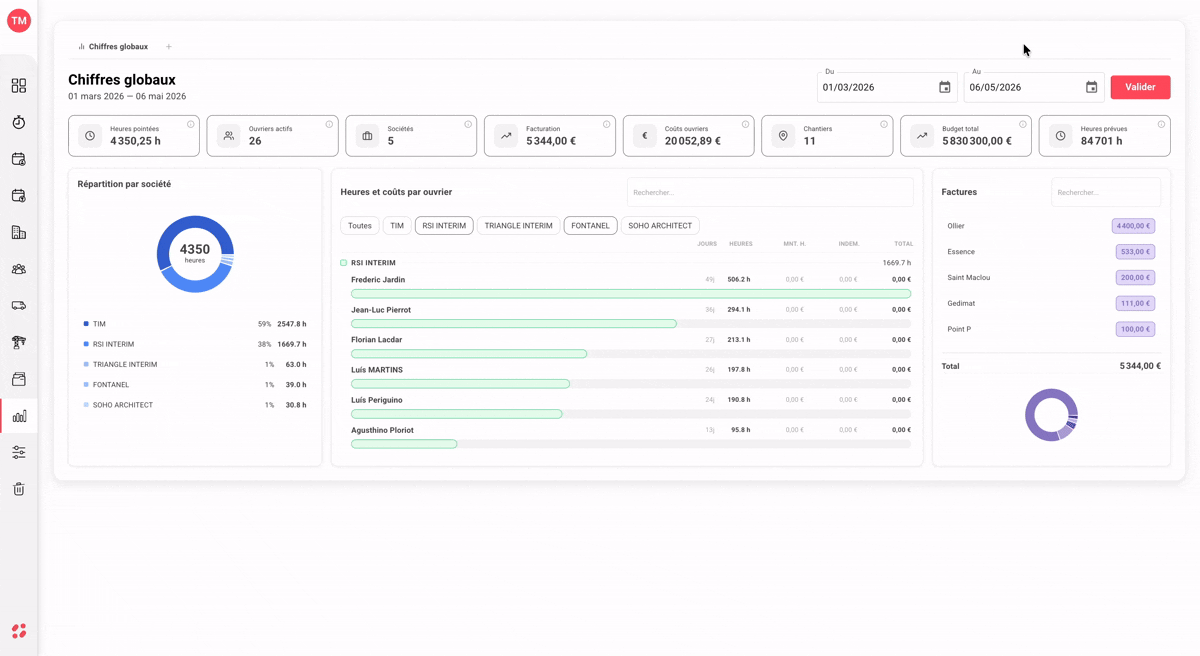The width and height of the screenshot is (1200, 656).
Task: Open the truck vehicles icon in sidebar
Action: click(19, 306)
